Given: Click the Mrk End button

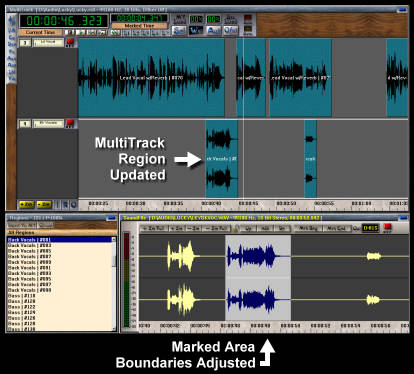Looking at the screenshot, I should (x=337, y=228).
